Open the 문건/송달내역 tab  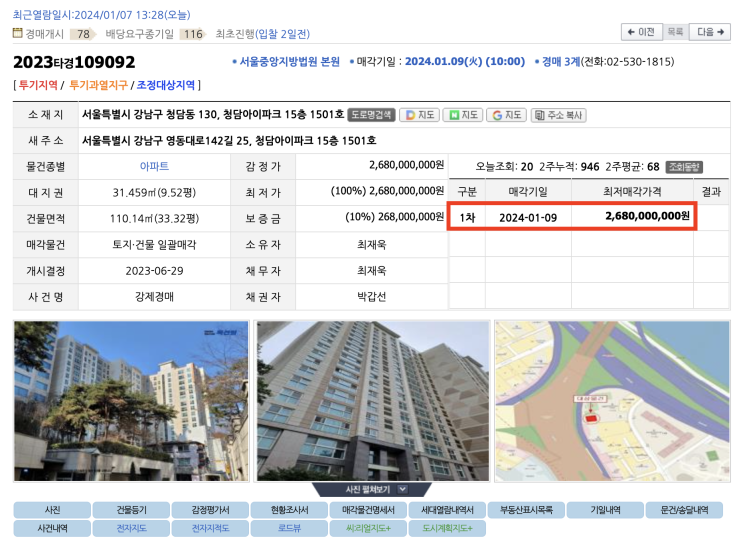(684, 510)
